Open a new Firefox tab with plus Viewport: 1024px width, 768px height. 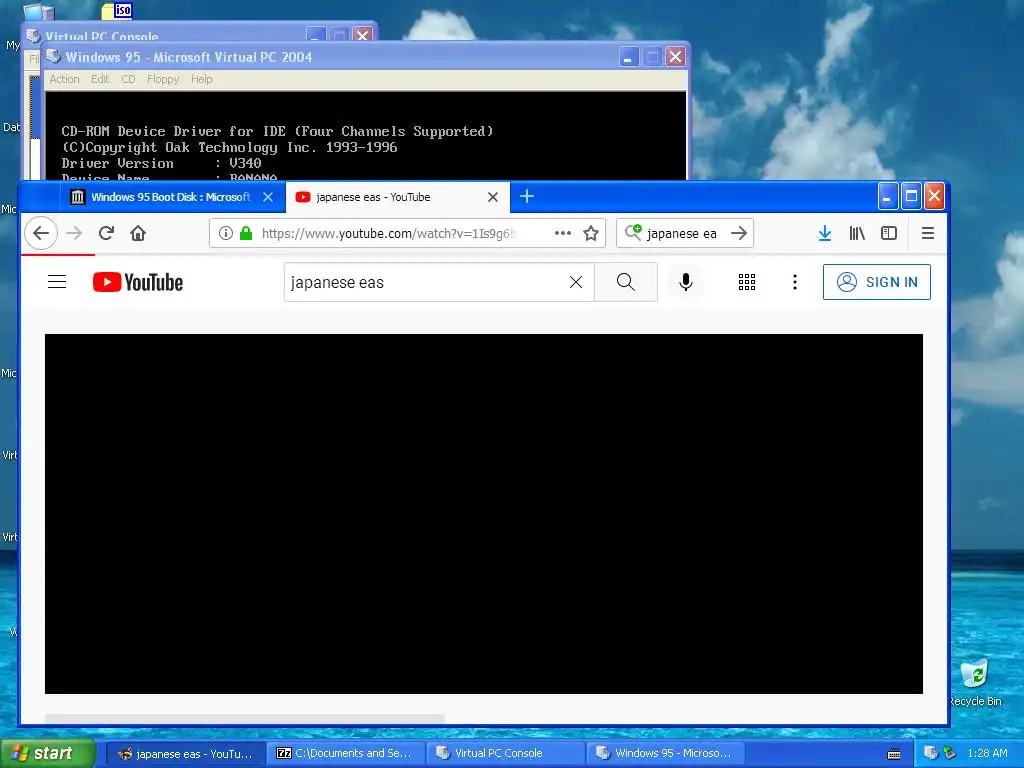point(527,196)
